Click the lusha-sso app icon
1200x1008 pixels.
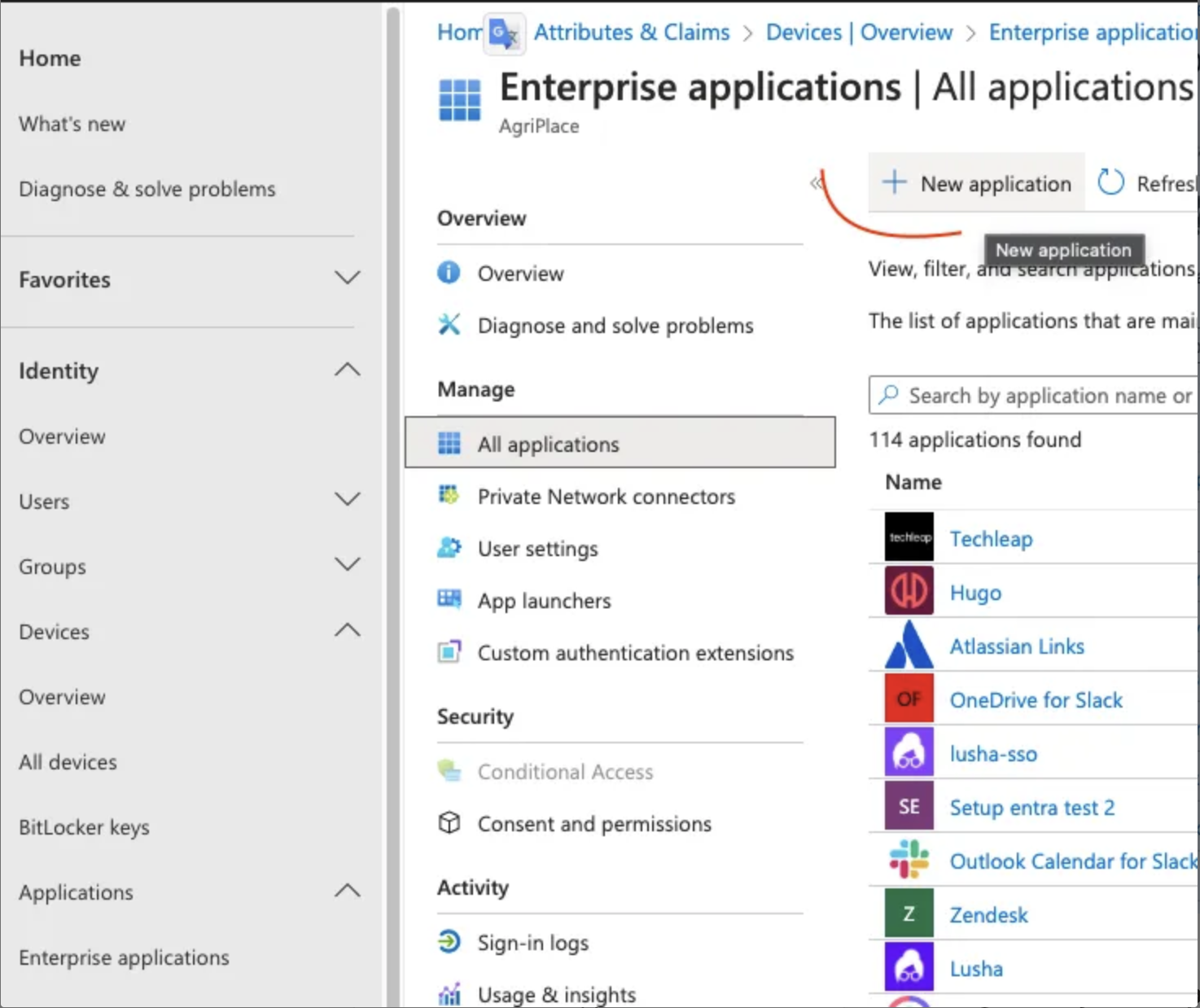(x=909, y=752)
